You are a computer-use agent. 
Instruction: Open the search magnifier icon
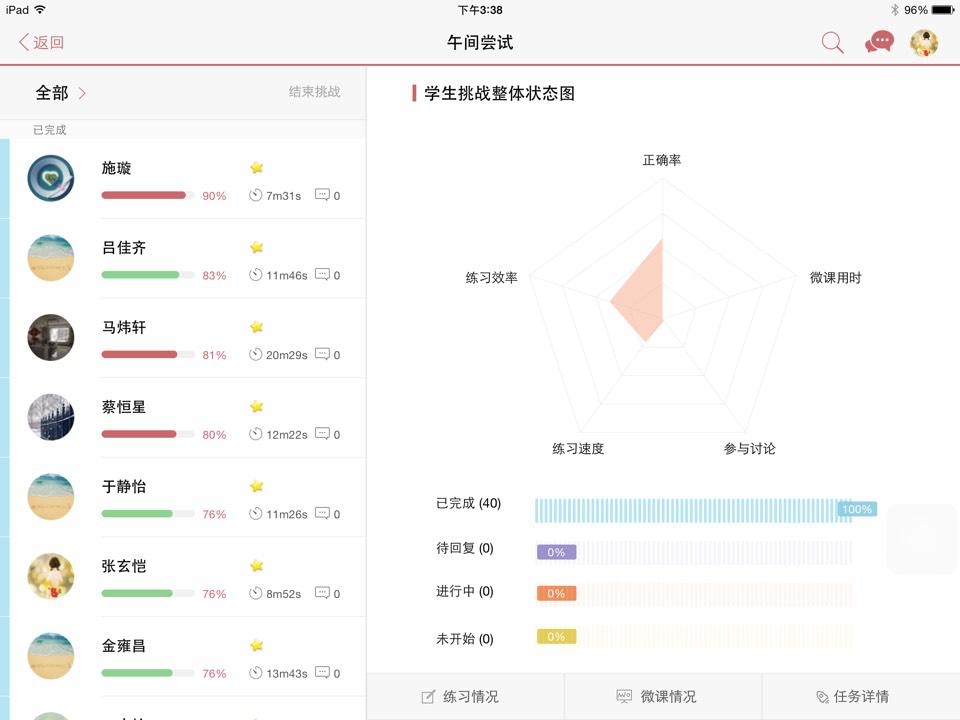(832, 42)
